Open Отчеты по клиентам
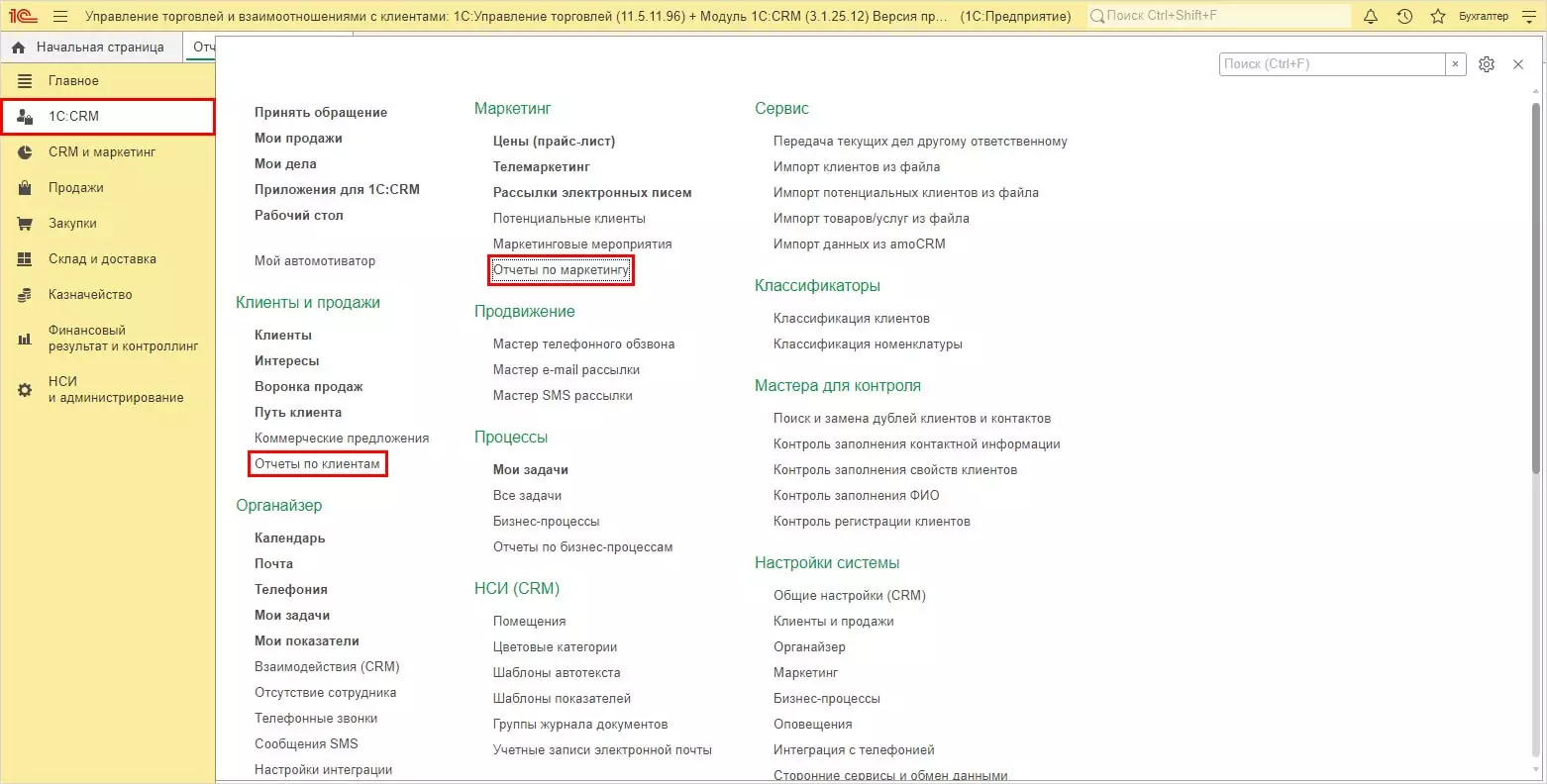 [x=317, y=463]
